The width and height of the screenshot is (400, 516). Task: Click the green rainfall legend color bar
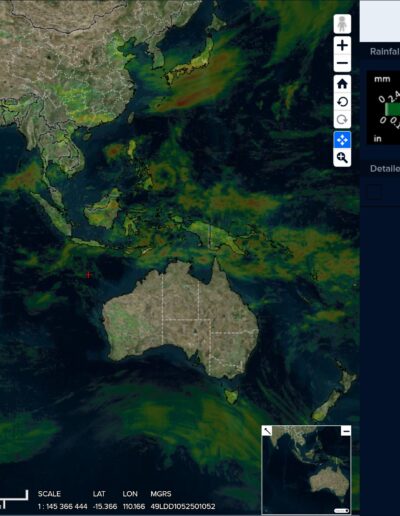(392, 109)
